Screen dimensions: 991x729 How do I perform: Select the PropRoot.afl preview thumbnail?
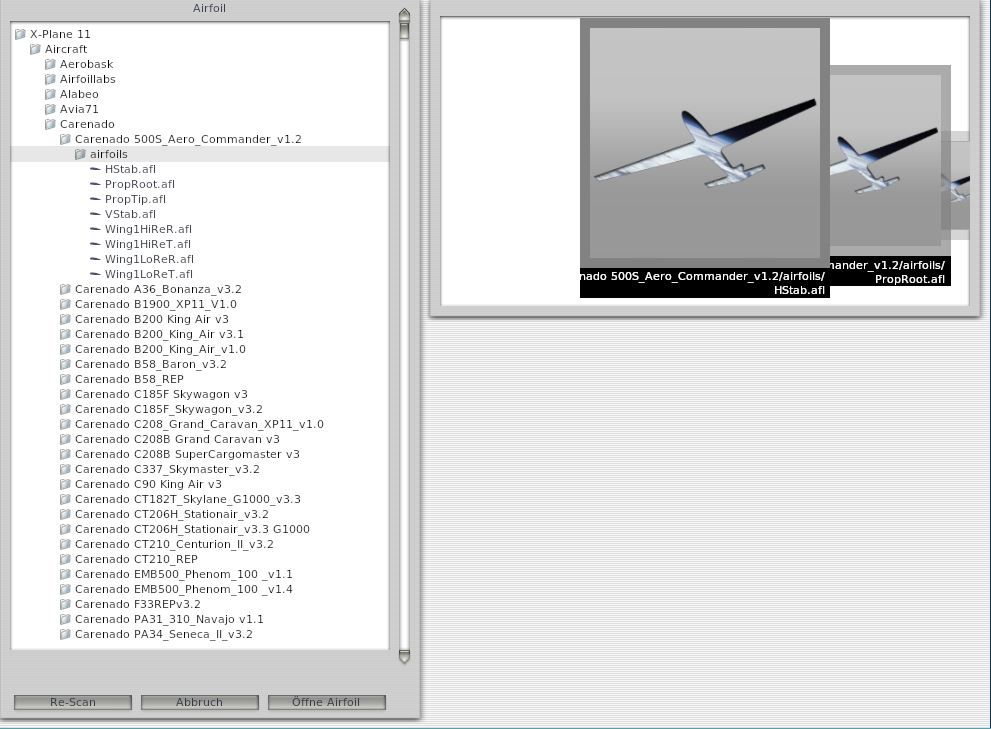click(885, 160)
